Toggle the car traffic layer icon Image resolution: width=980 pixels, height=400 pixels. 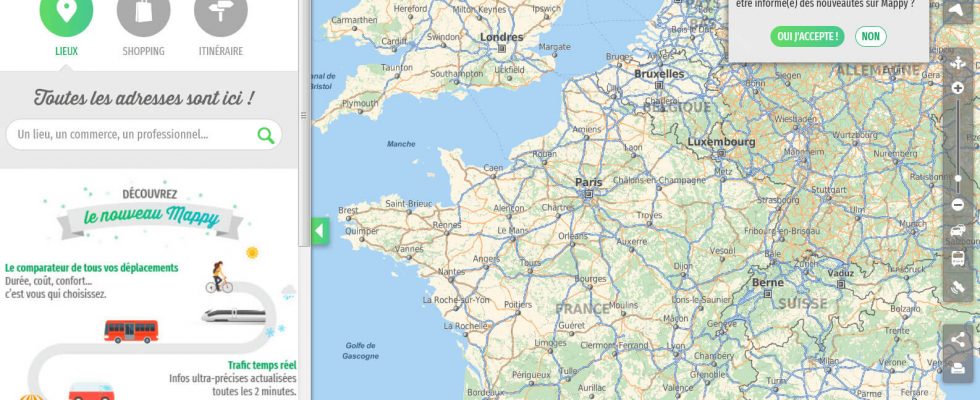pos(958,230)
